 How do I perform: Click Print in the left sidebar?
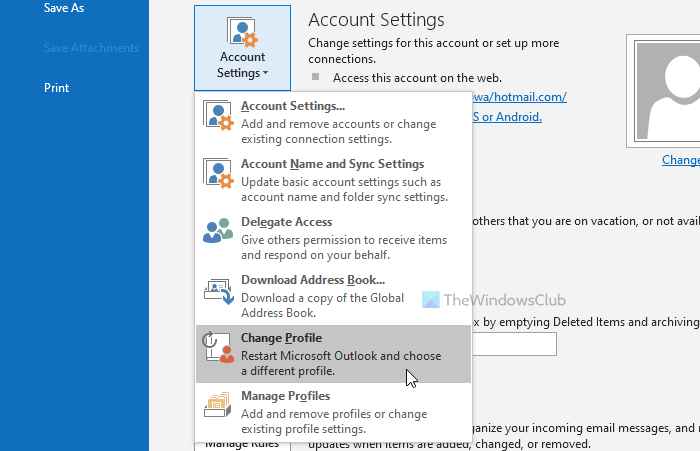56,88
